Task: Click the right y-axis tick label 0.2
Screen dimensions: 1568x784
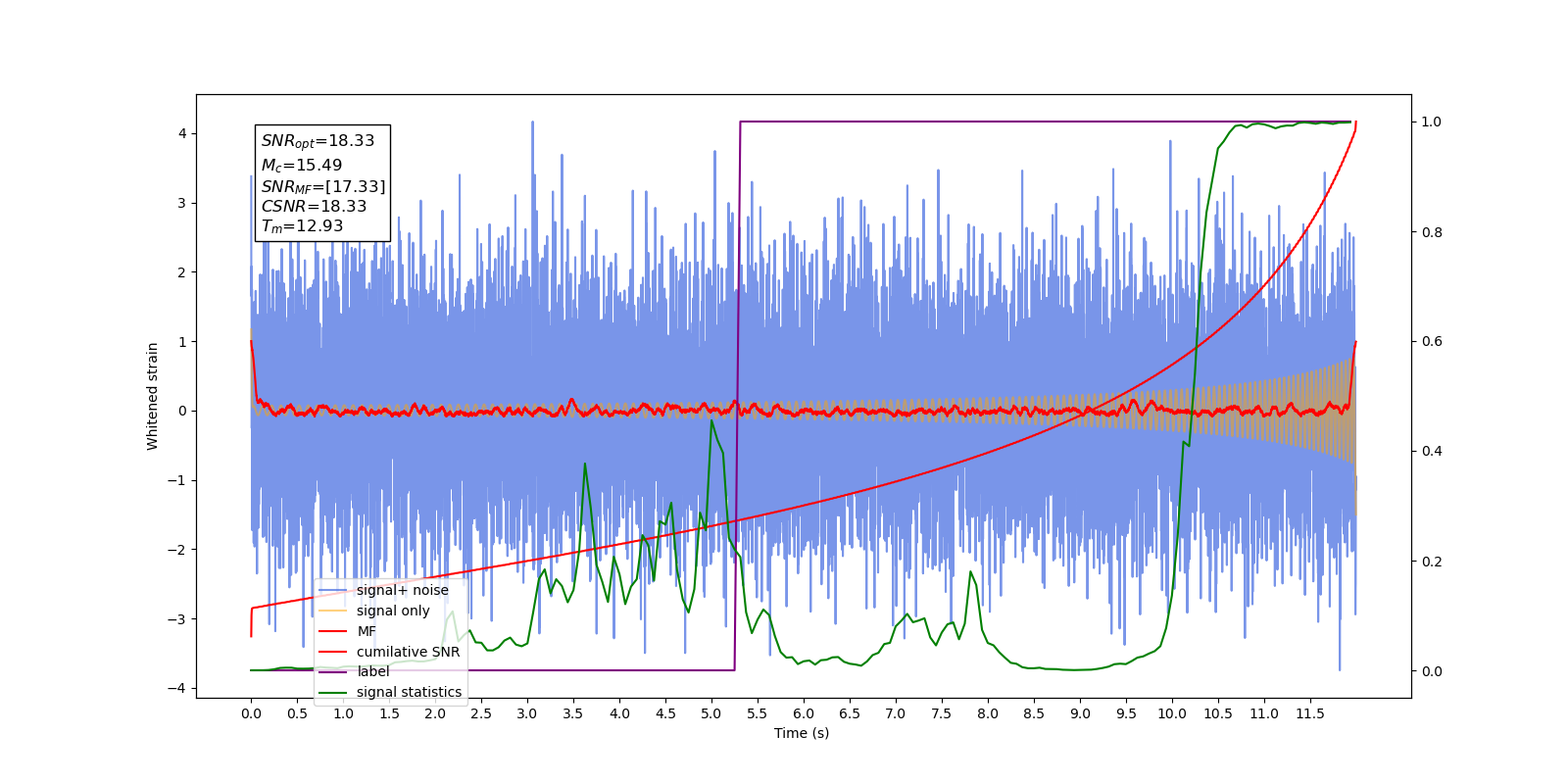Action: point(1432,562)
